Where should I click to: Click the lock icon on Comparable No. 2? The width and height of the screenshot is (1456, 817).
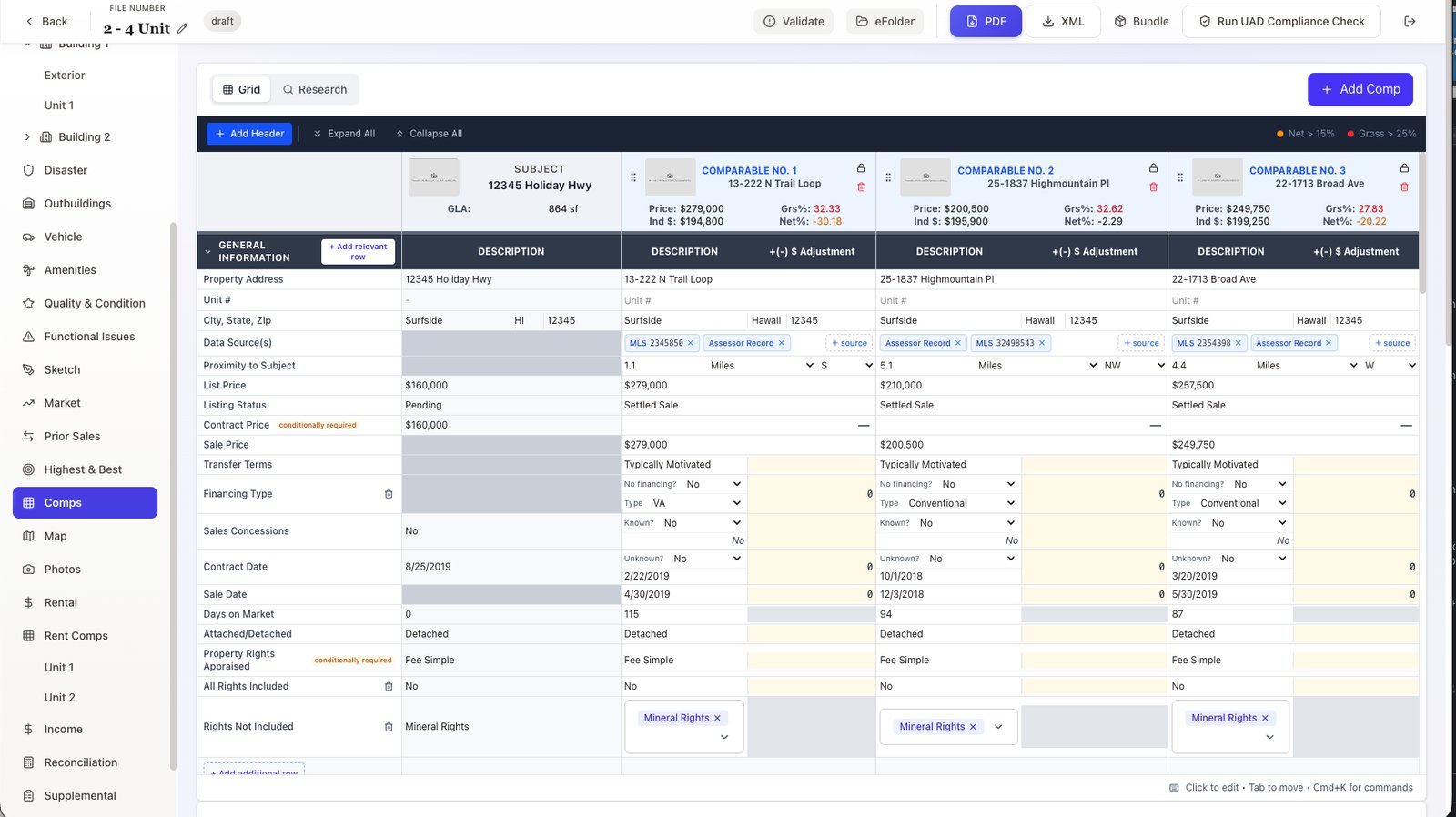(x=1153, y=168)
